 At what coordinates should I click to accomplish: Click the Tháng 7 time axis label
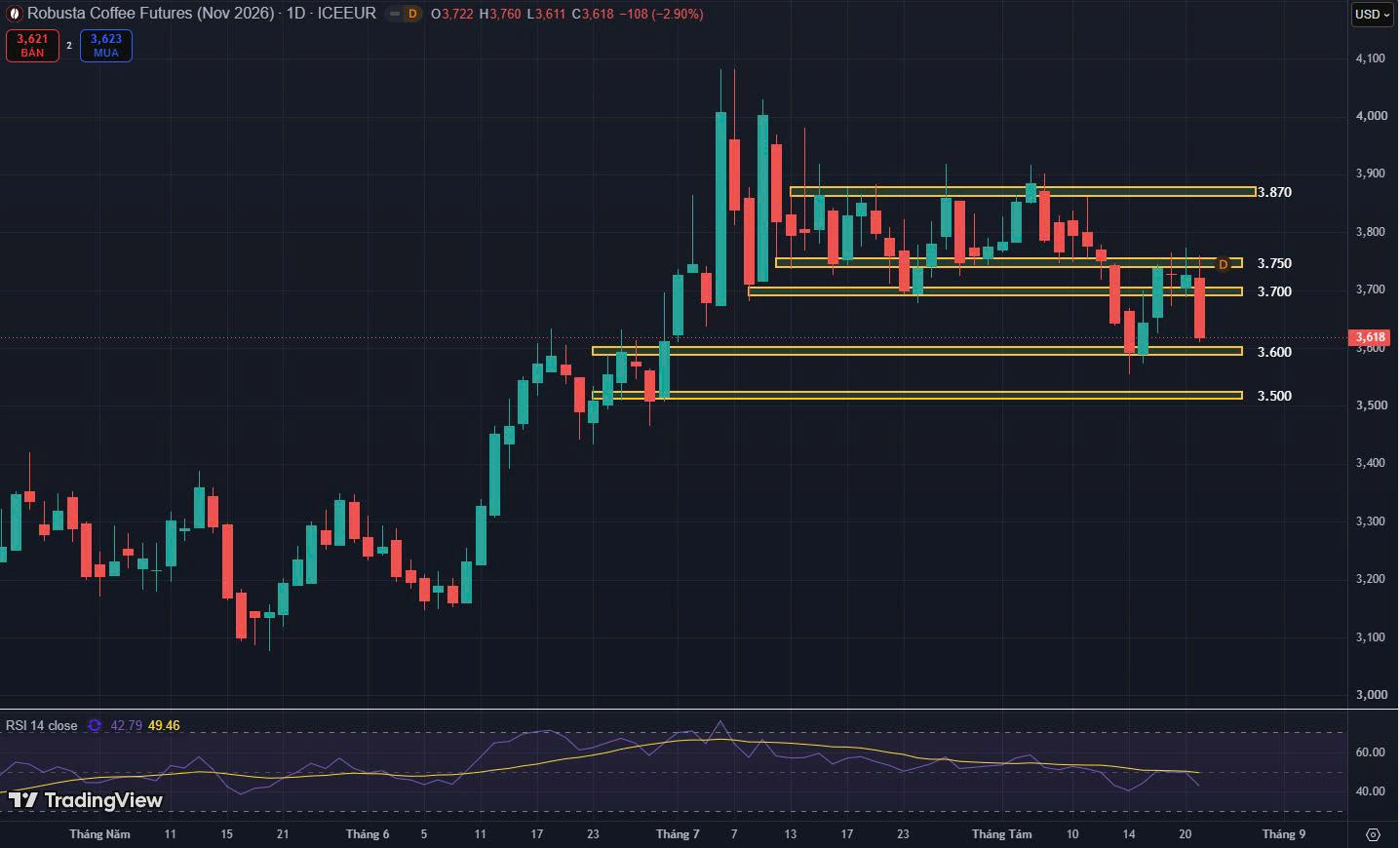click(678, 834)
